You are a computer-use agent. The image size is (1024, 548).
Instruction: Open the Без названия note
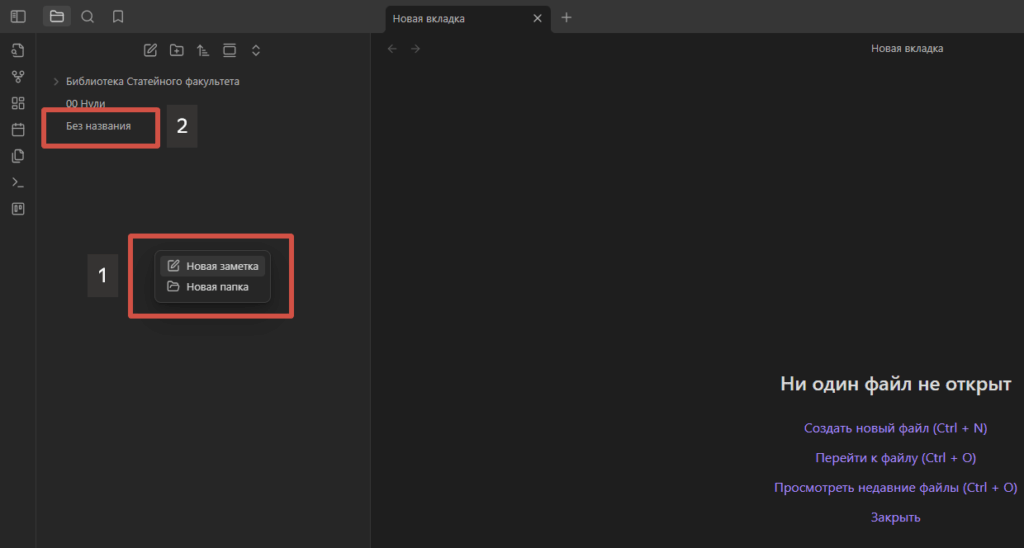(99, 126)
